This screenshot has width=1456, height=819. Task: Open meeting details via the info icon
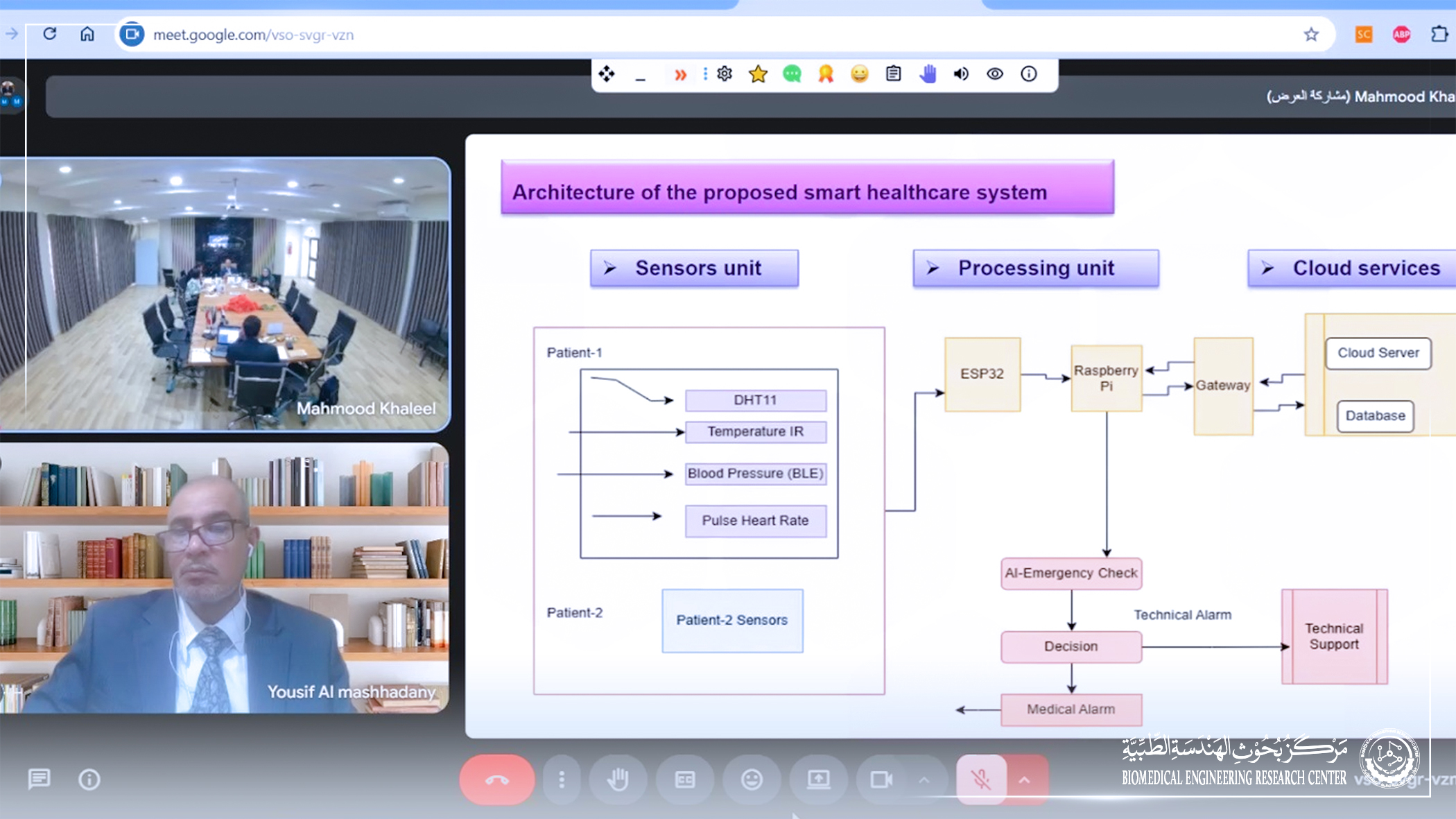click(90, 779)
